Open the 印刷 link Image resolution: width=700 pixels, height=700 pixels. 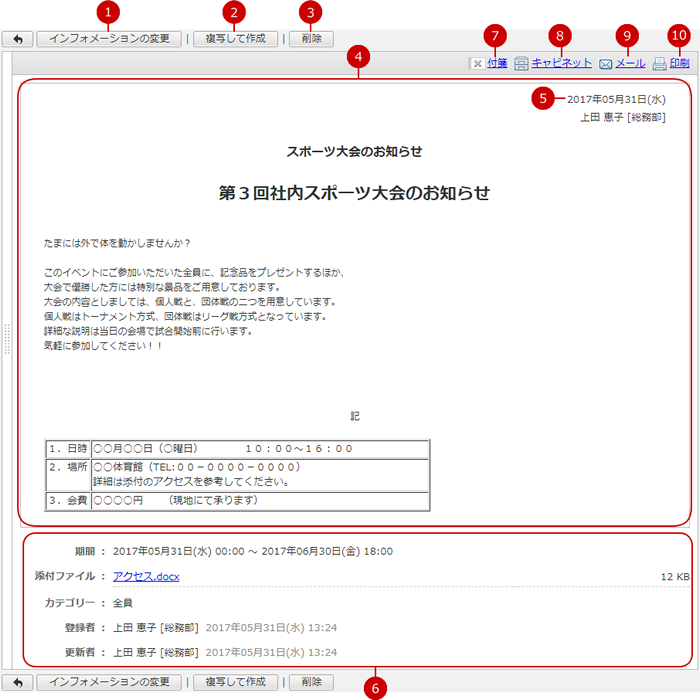(679, 63)
